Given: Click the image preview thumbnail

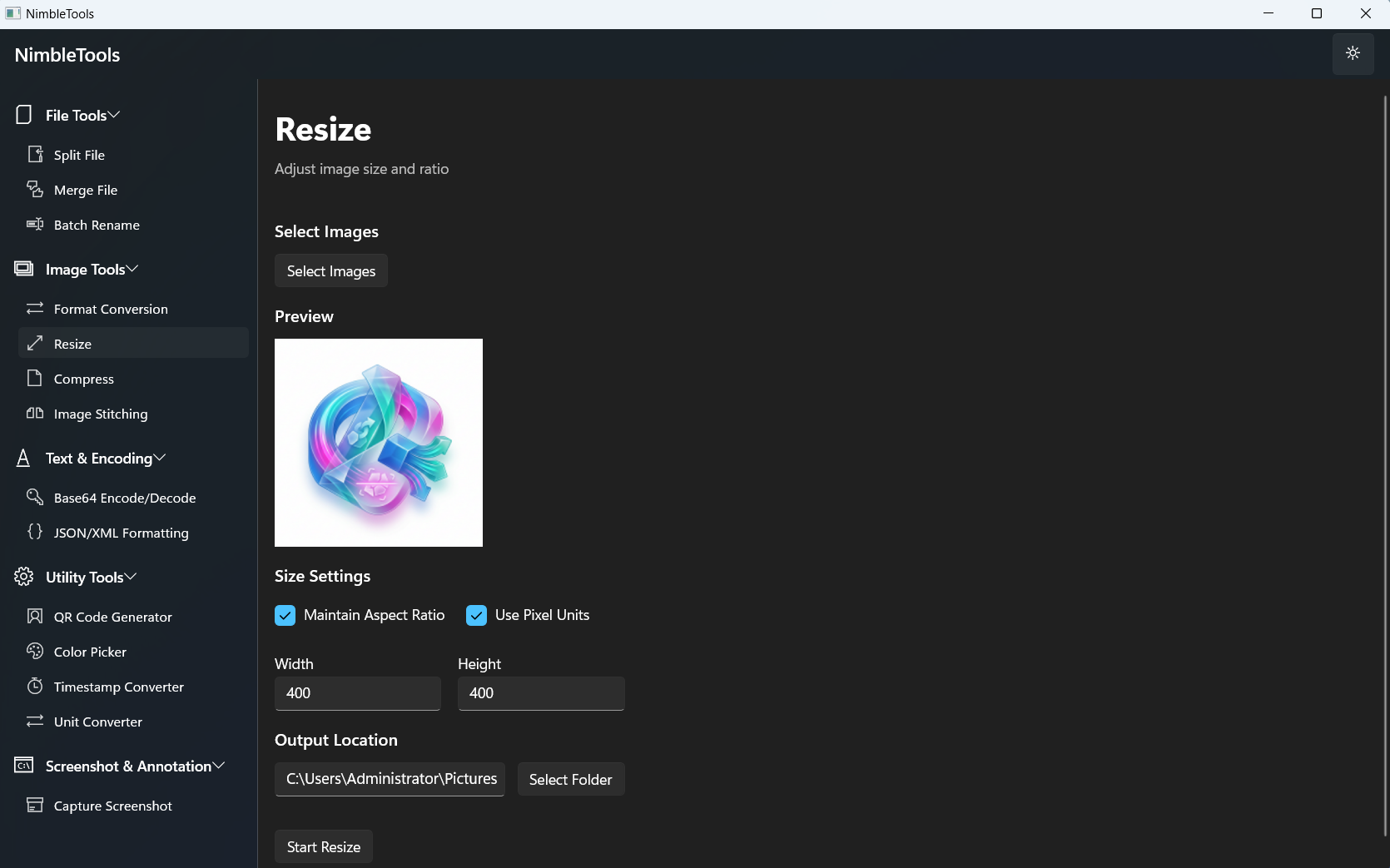Looking at the screenshot, I should pos(378,442).
